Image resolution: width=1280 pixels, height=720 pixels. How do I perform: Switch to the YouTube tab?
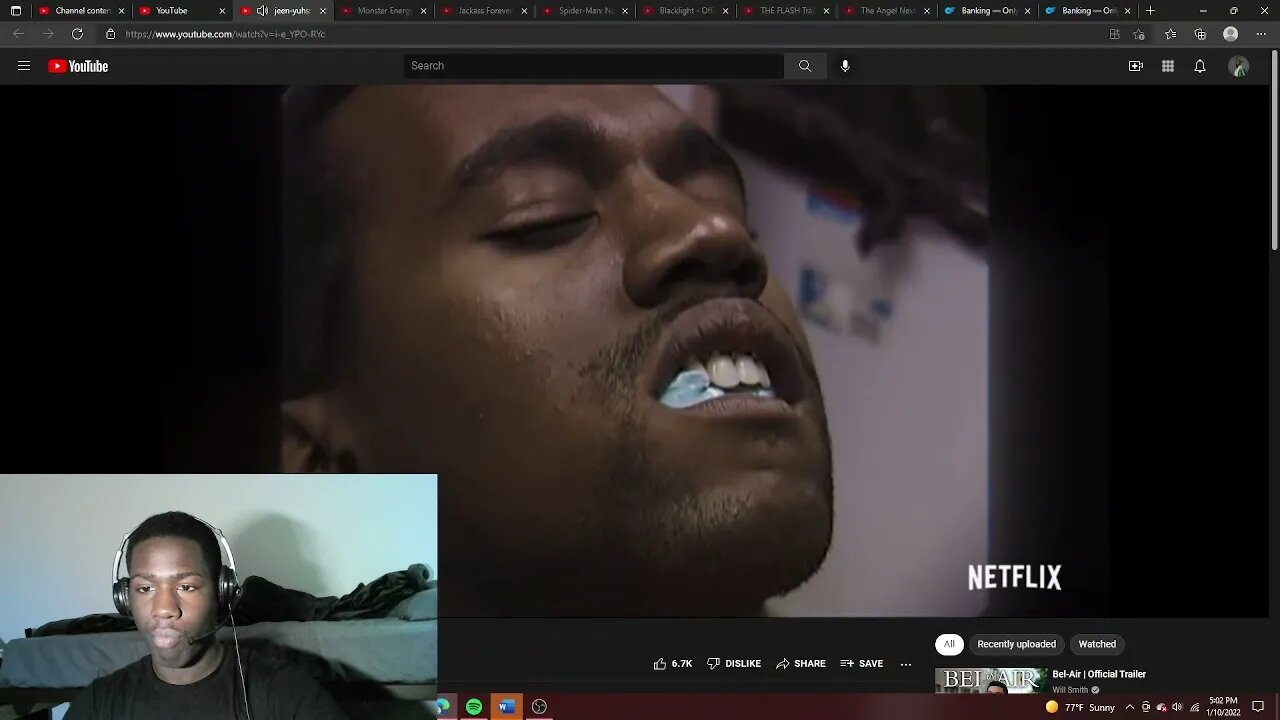pyautogui.click(x=183, y=11)
